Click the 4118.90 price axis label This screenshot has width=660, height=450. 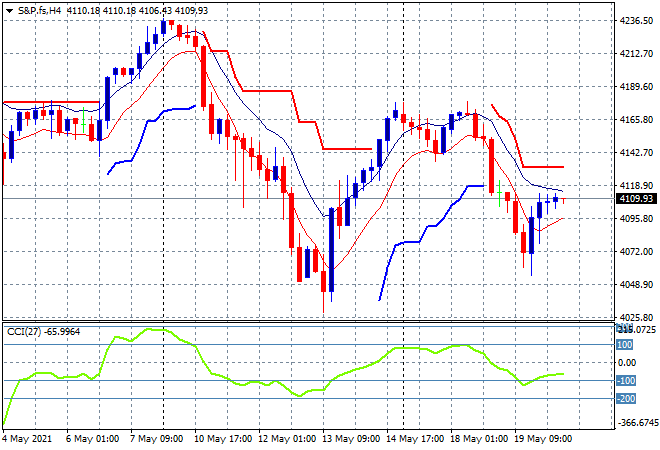tap(636, 185)
